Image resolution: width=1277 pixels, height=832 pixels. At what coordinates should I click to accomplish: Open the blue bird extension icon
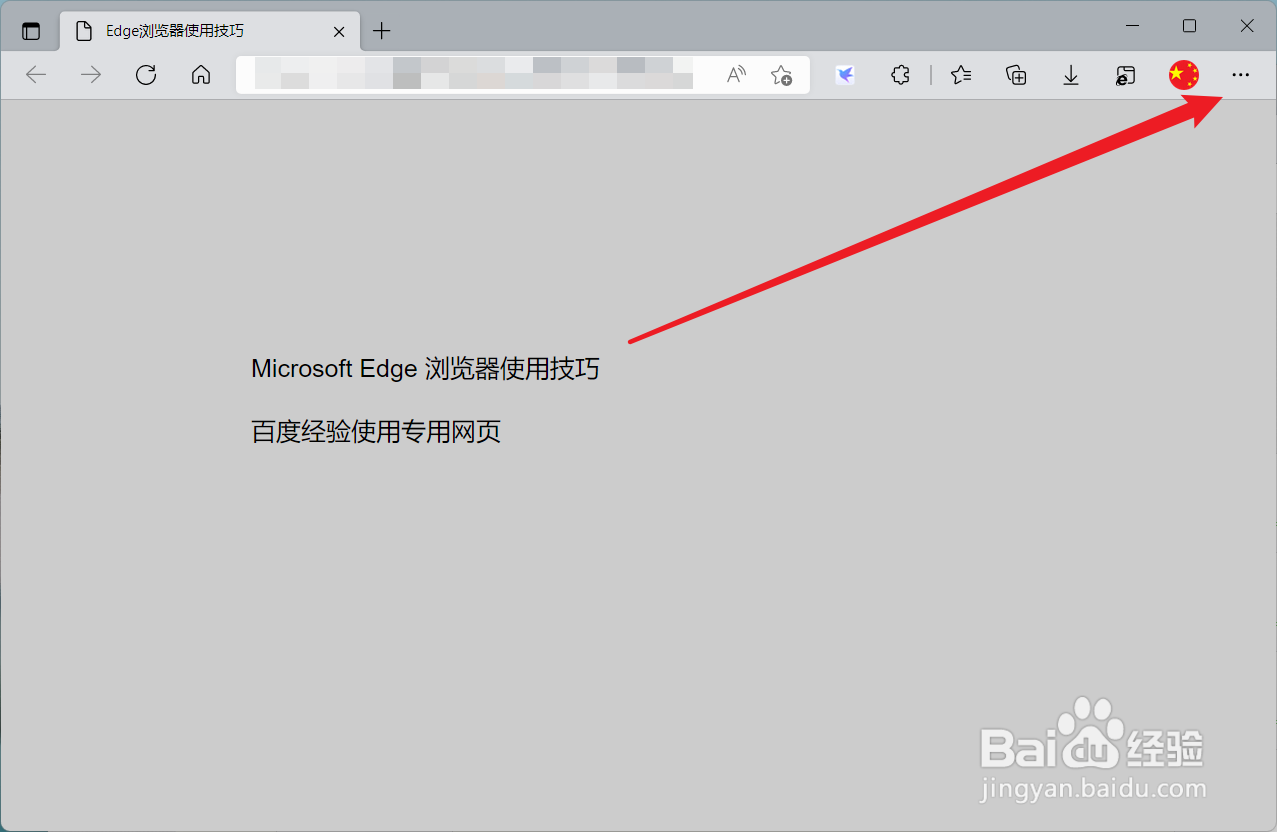pos(845,75)
